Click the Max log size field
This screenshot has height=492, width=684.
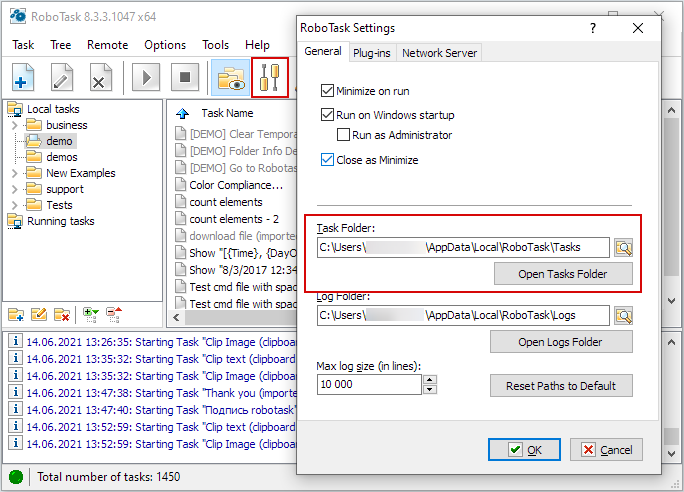click(x=369, y=384)
